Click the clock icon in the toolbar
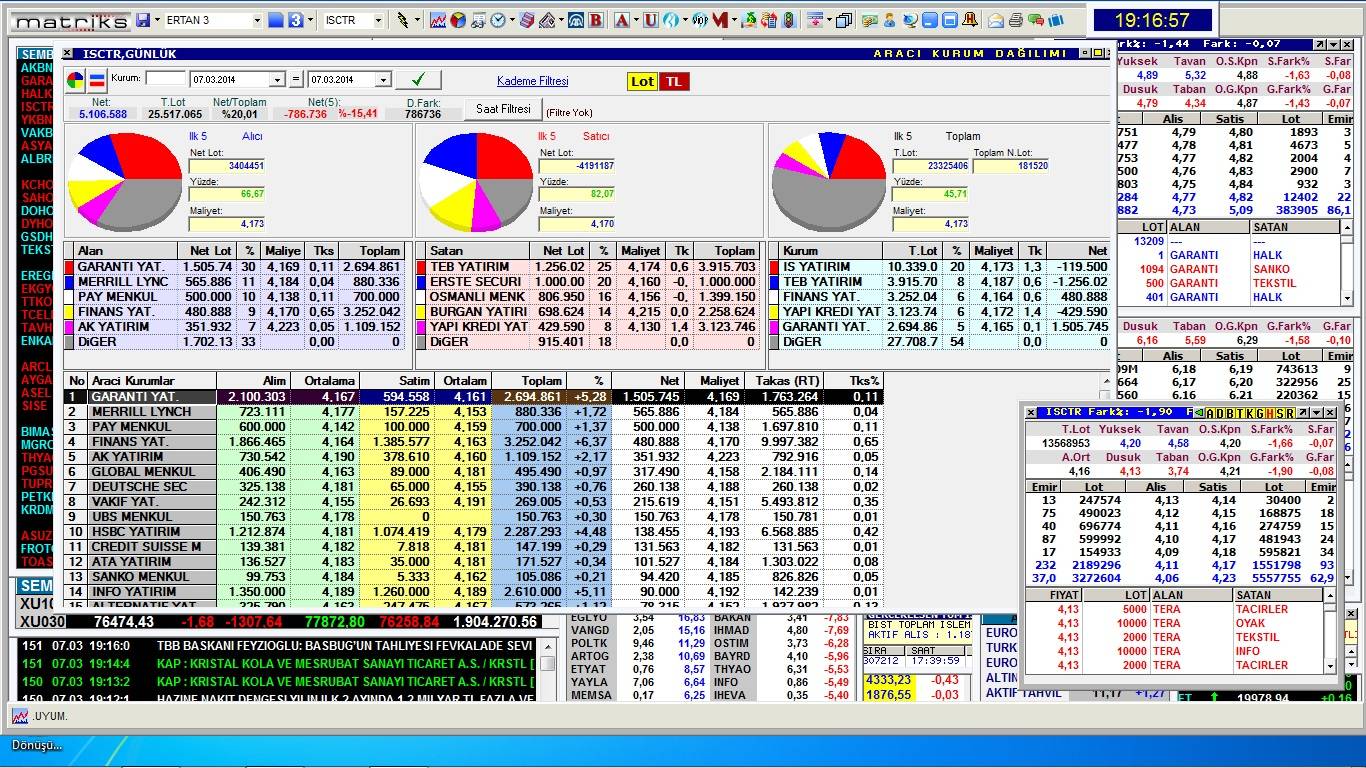 click(498, 20)
